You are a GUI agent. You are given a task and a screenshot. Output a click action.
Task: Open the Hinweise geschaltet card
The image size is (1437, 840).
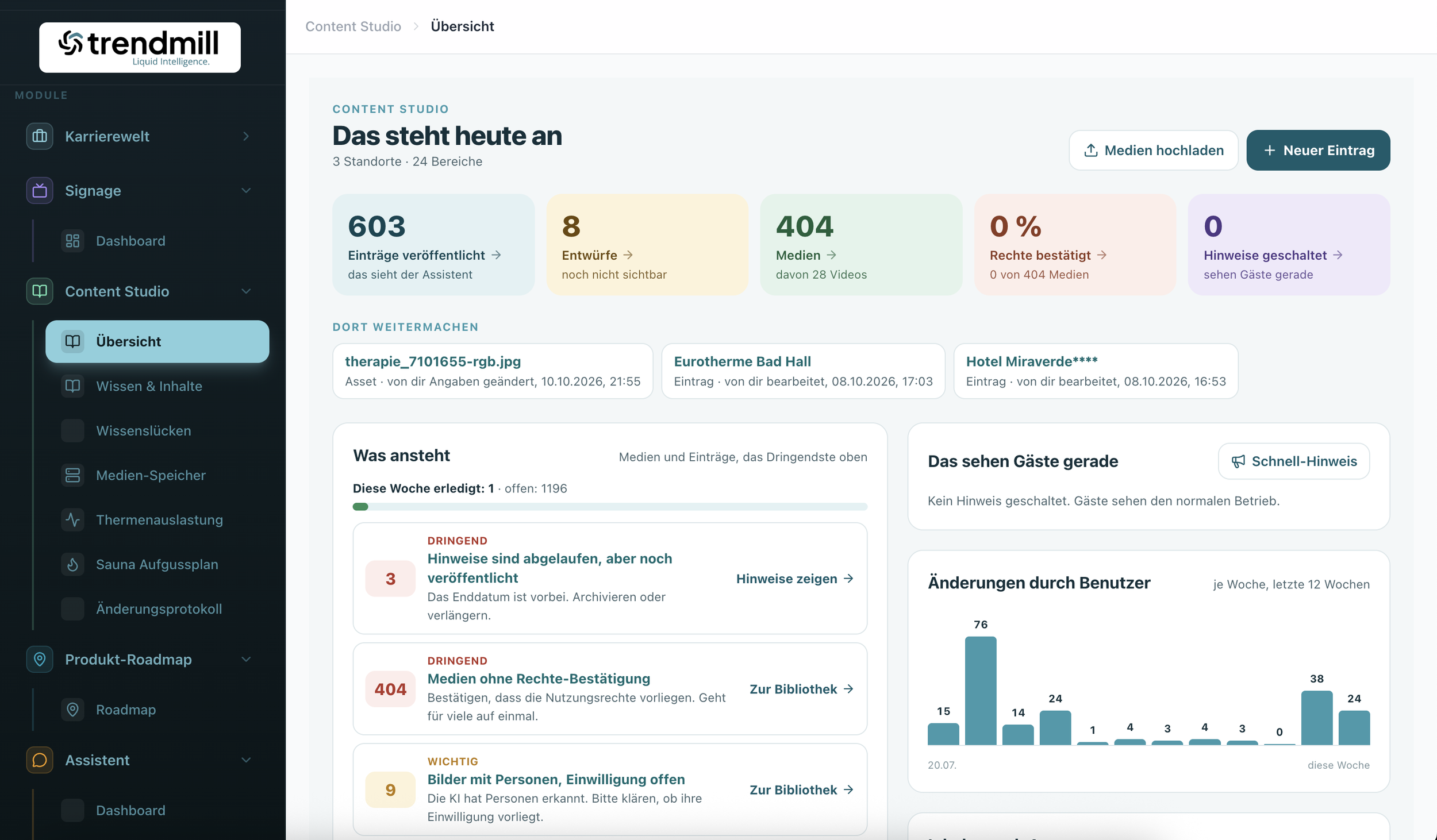1289,245
